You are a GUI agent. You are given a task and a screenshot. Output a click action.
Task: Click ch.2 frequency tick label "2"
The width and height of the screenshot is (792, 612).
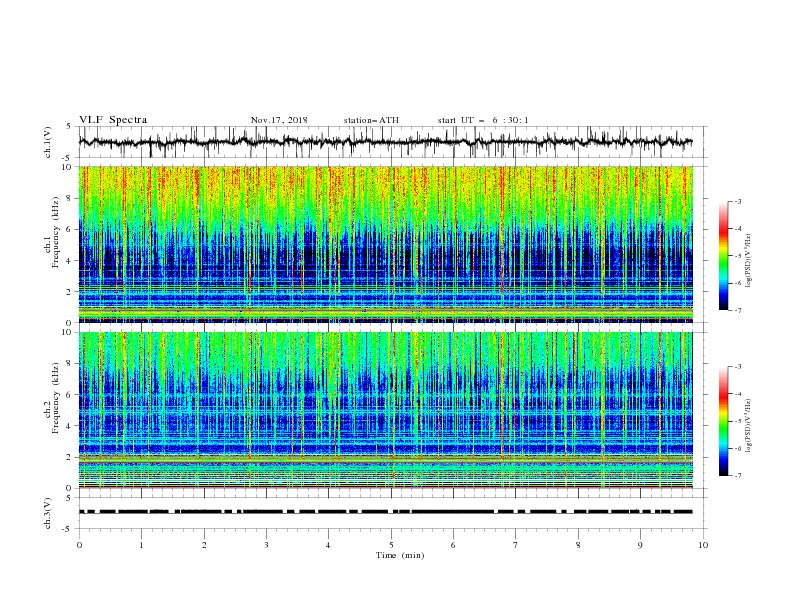[70, 457]
